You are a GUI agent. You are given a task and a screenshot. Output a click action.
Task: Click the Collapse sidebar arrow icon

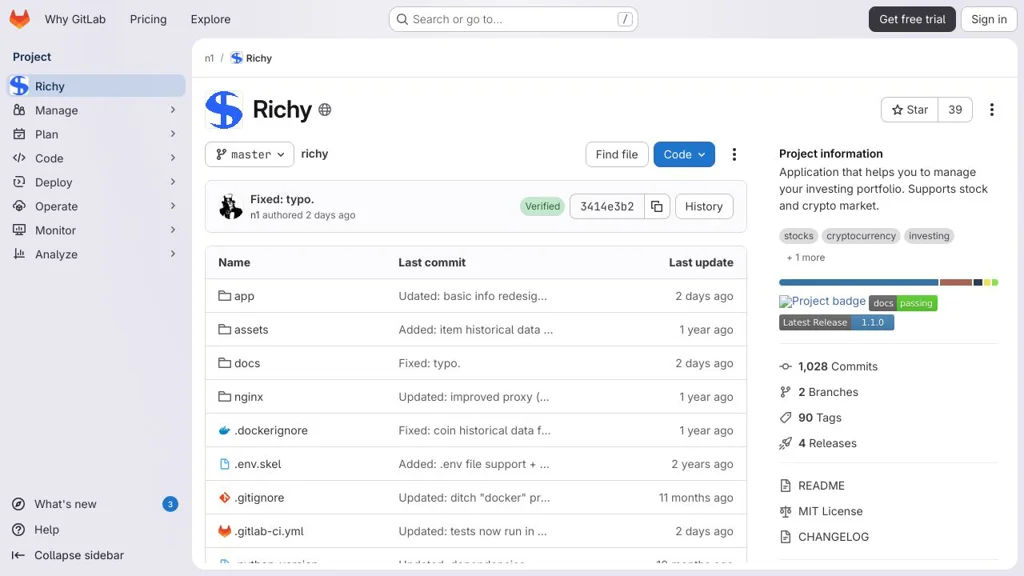18,555
